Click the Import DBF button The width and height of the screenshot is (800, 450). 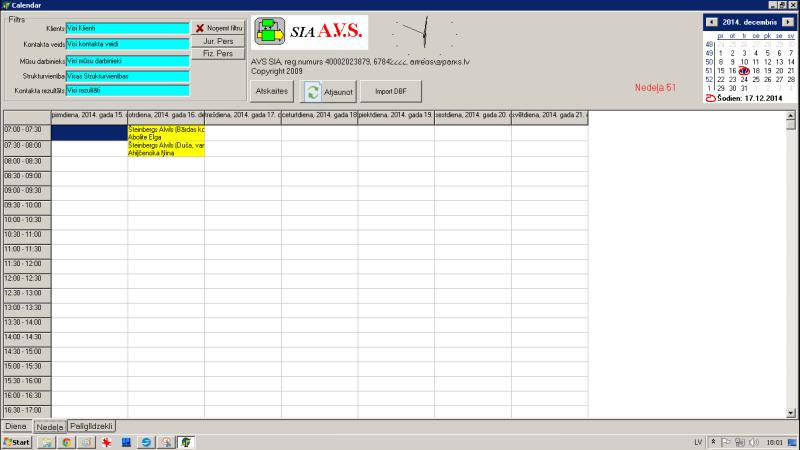tap(391, 91)
